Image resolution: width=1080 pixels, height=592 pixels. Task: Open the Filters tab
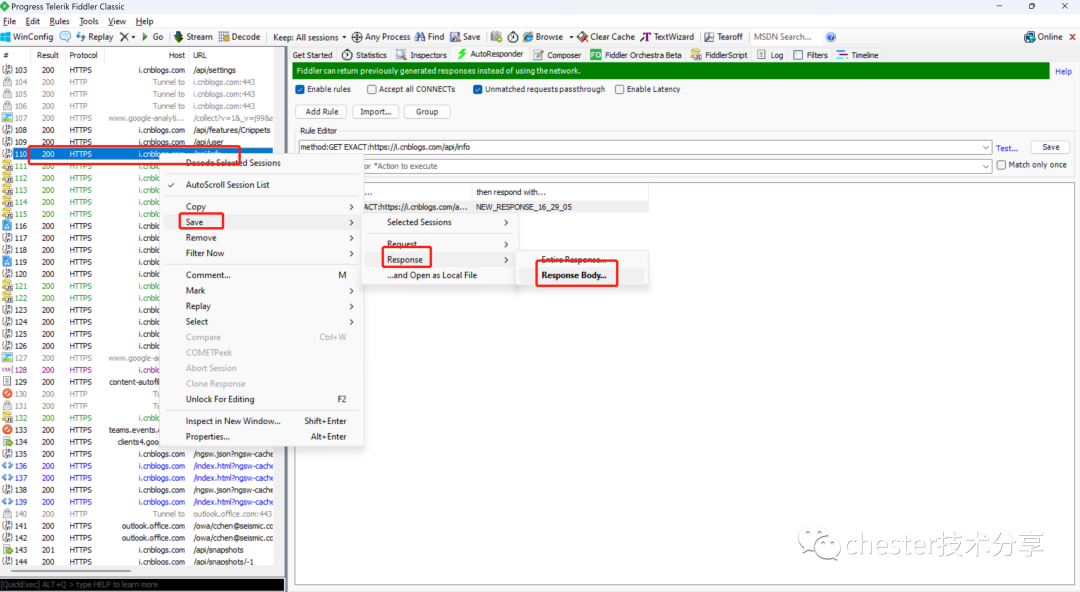pos(811,55)
